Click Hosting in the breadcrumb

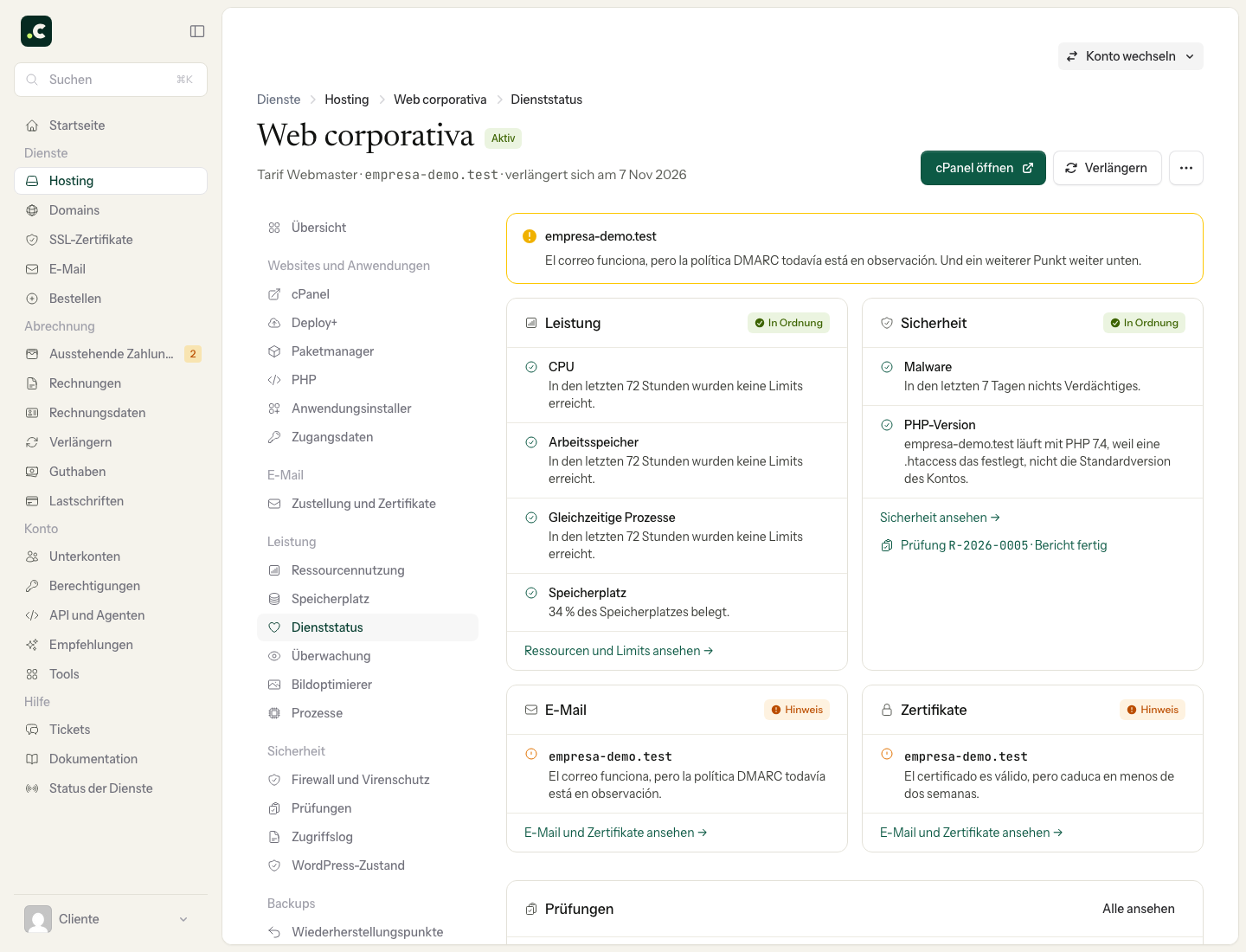(347, 100)
